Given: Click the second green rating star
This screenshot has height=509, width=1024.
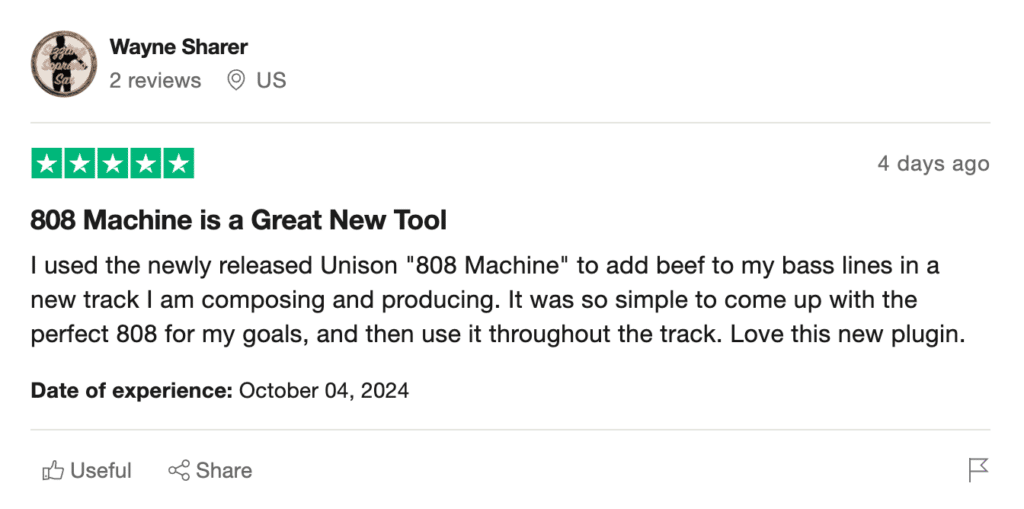Looking at the screenshot, I should tap(80, 163).
